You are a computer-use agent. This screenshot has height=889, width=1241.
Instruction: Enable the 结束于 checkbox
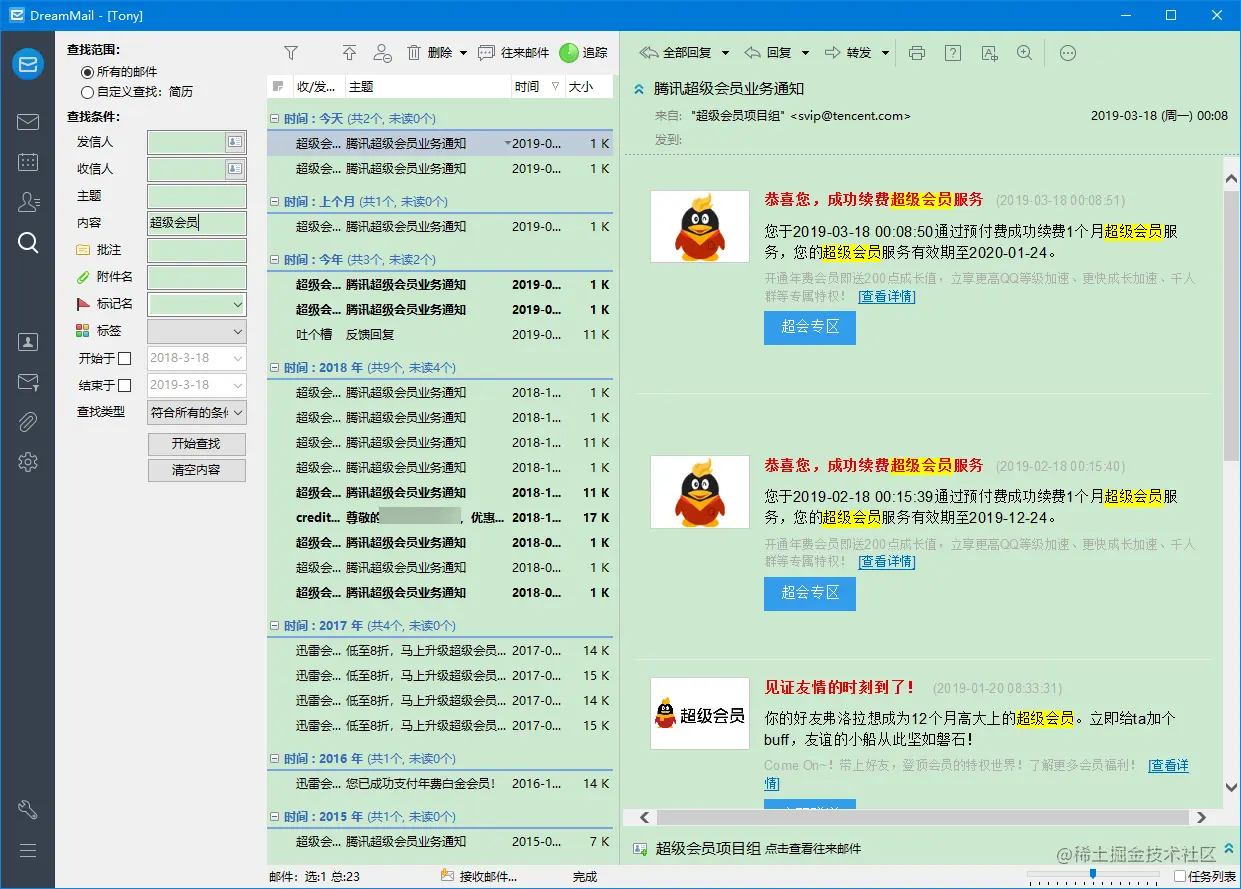coord(125,385)
